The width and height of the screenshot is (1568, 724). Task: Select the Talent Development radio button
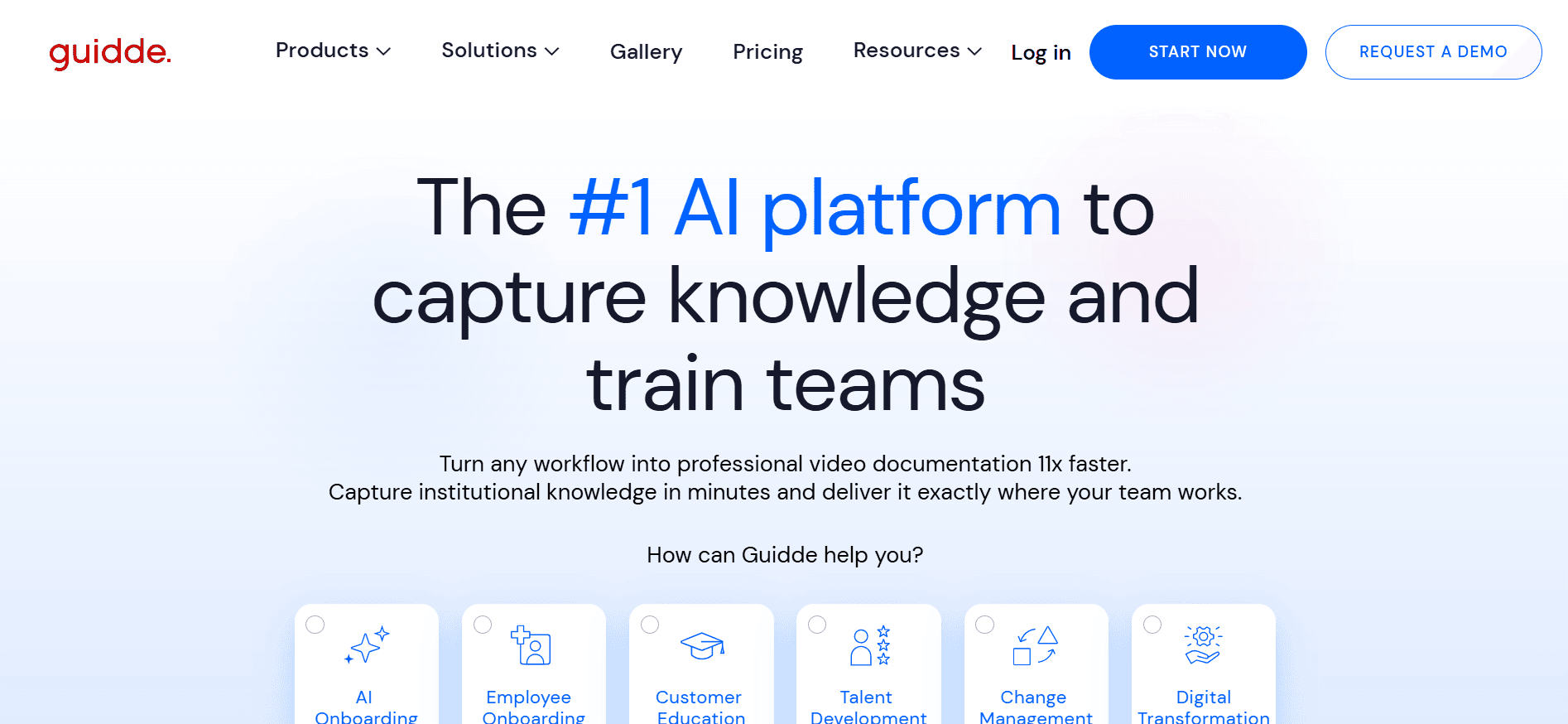[817, 625]
